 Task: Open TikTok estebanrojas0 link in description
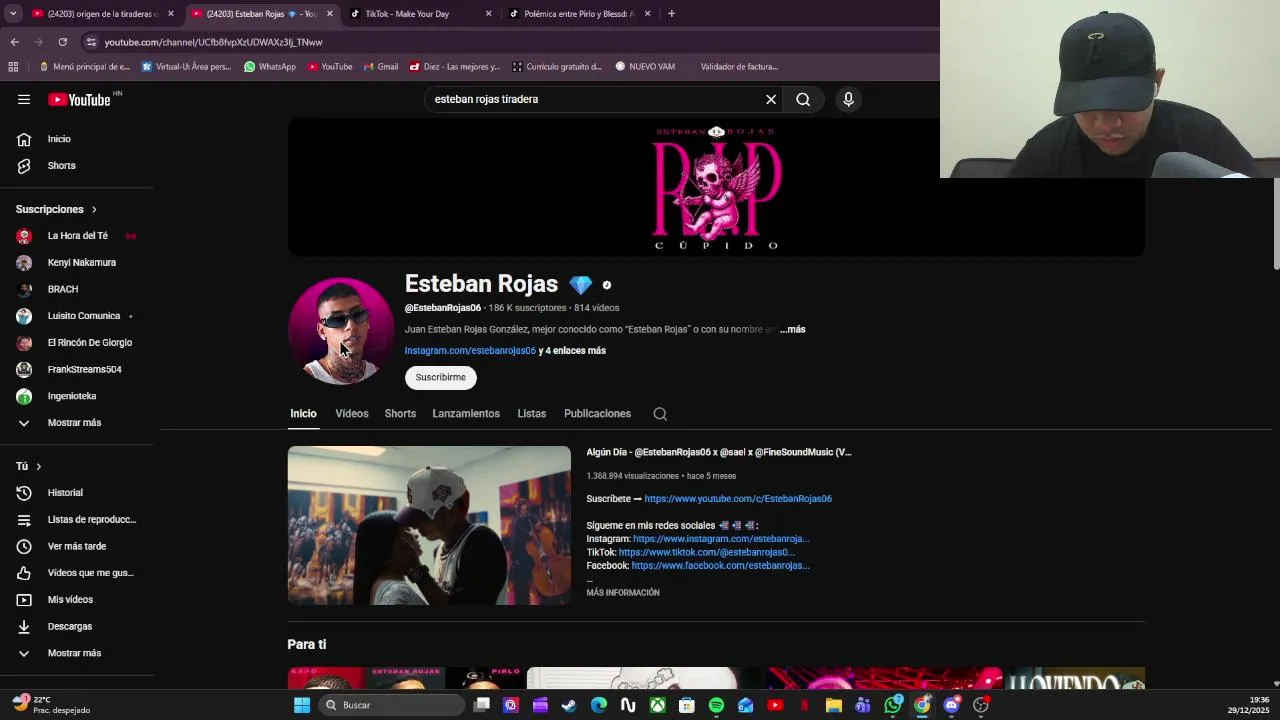click(707, 552)
